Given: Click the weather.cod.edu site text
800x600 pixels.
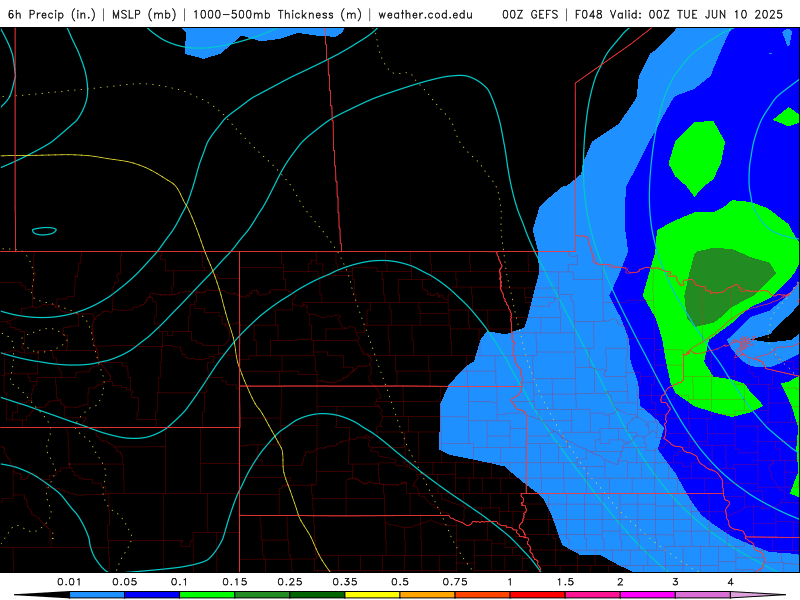Looking at the screenshot, I should (x=425, y=14).
